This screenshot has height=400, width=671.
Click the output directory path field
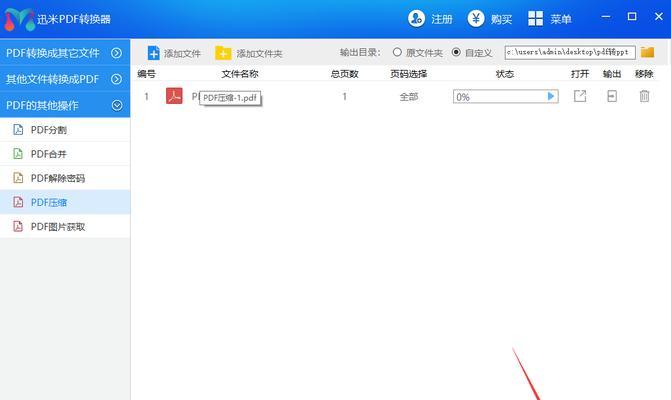tap(570, 52)
